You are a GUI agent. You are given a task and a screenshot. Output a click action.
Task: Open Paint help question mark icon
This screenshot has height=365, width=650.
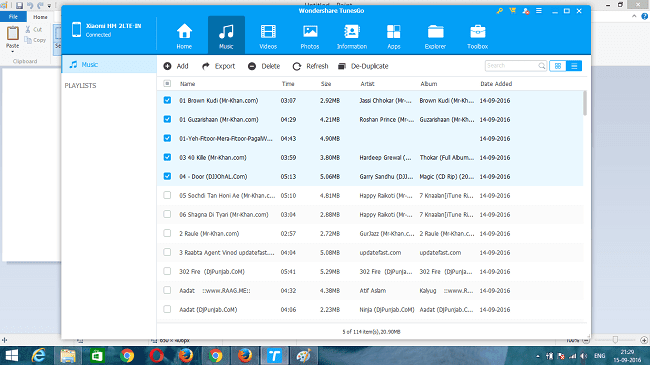pyautogui.click(x=645, y=17)
